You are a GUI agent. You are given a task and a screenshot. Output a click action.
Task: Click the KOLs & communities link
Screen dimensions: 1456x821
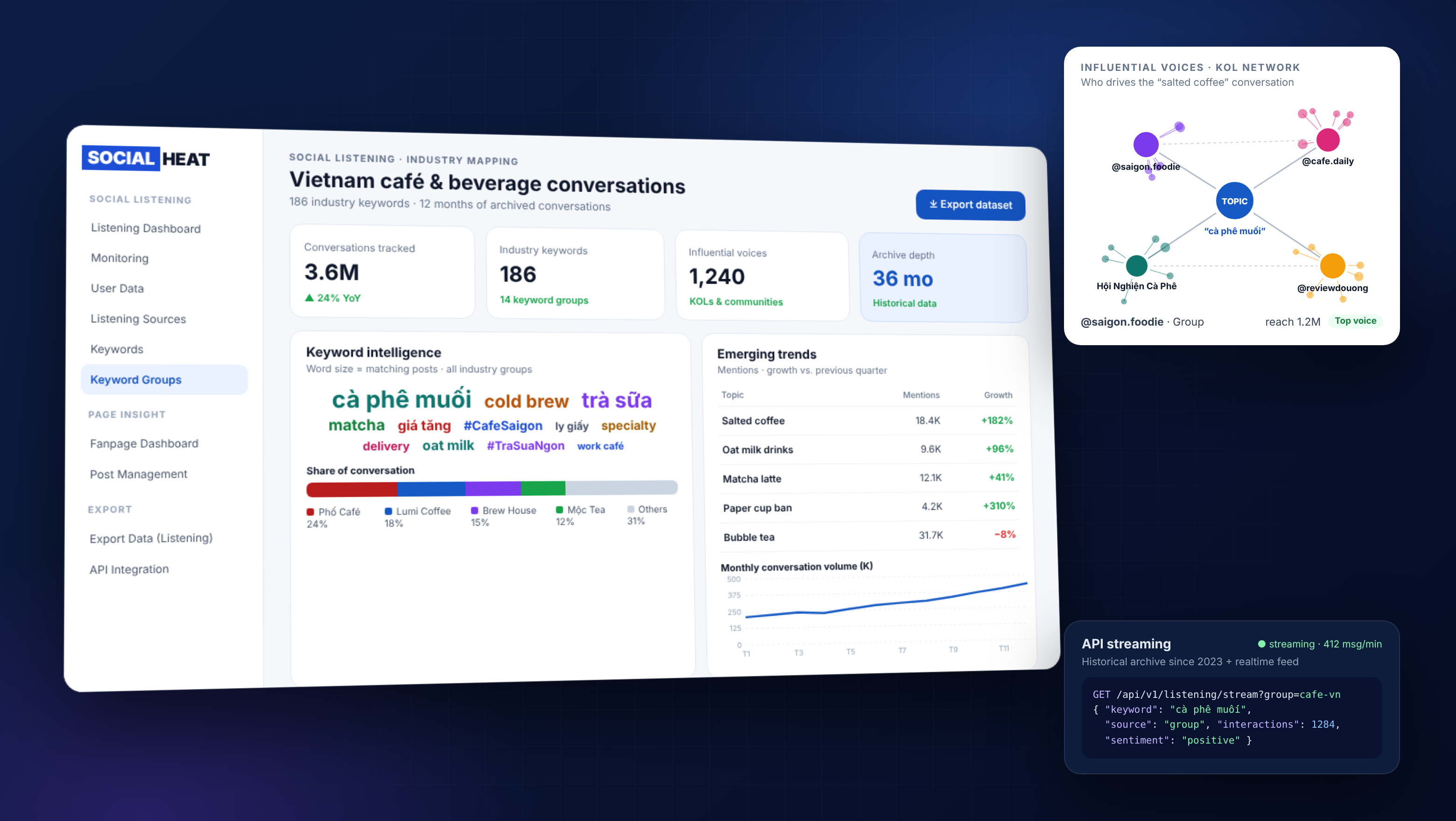(736, 302)
